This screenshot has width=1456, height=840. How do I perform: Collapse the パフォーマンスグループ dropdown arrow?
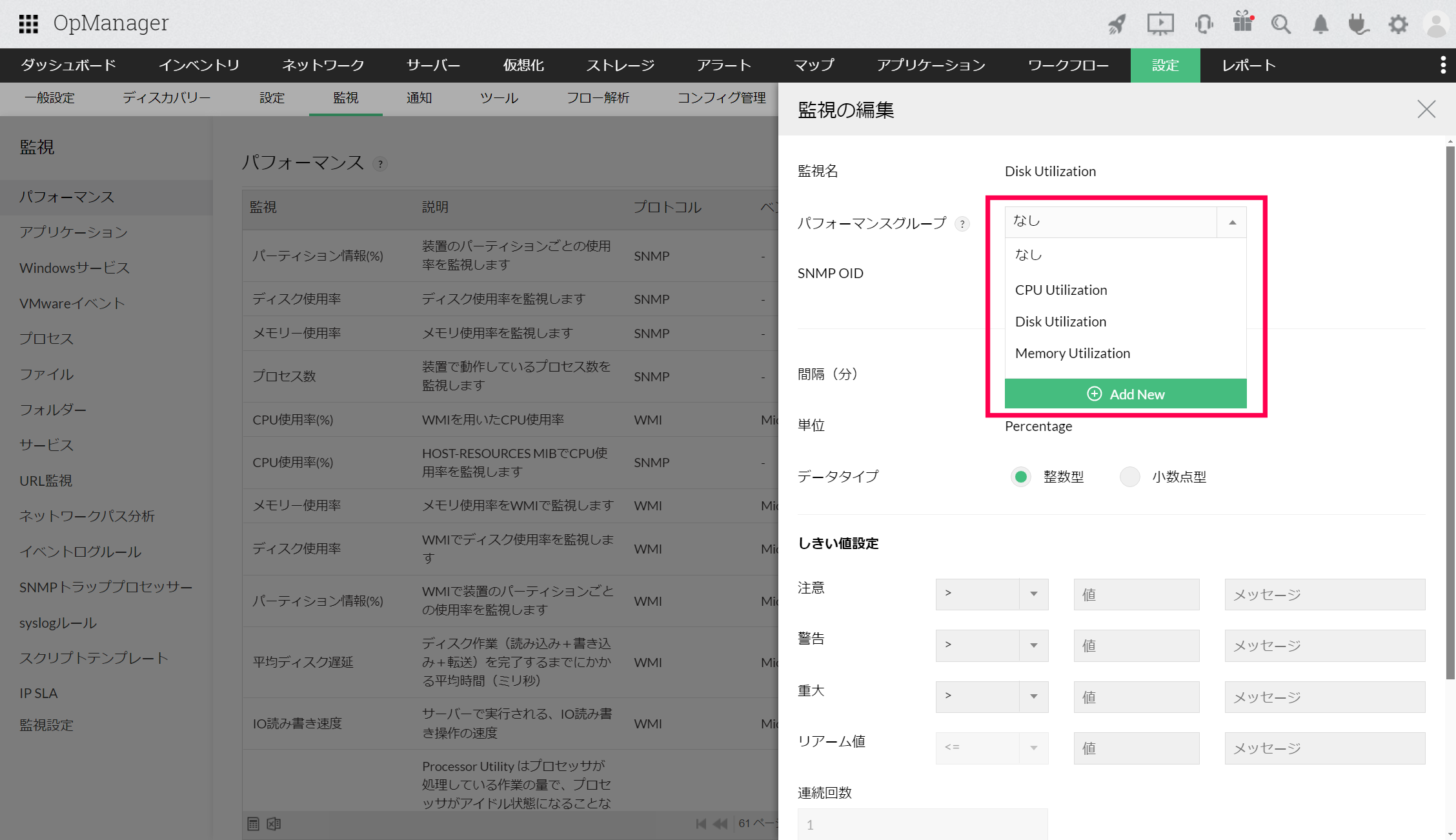[x=1231, y=222]
